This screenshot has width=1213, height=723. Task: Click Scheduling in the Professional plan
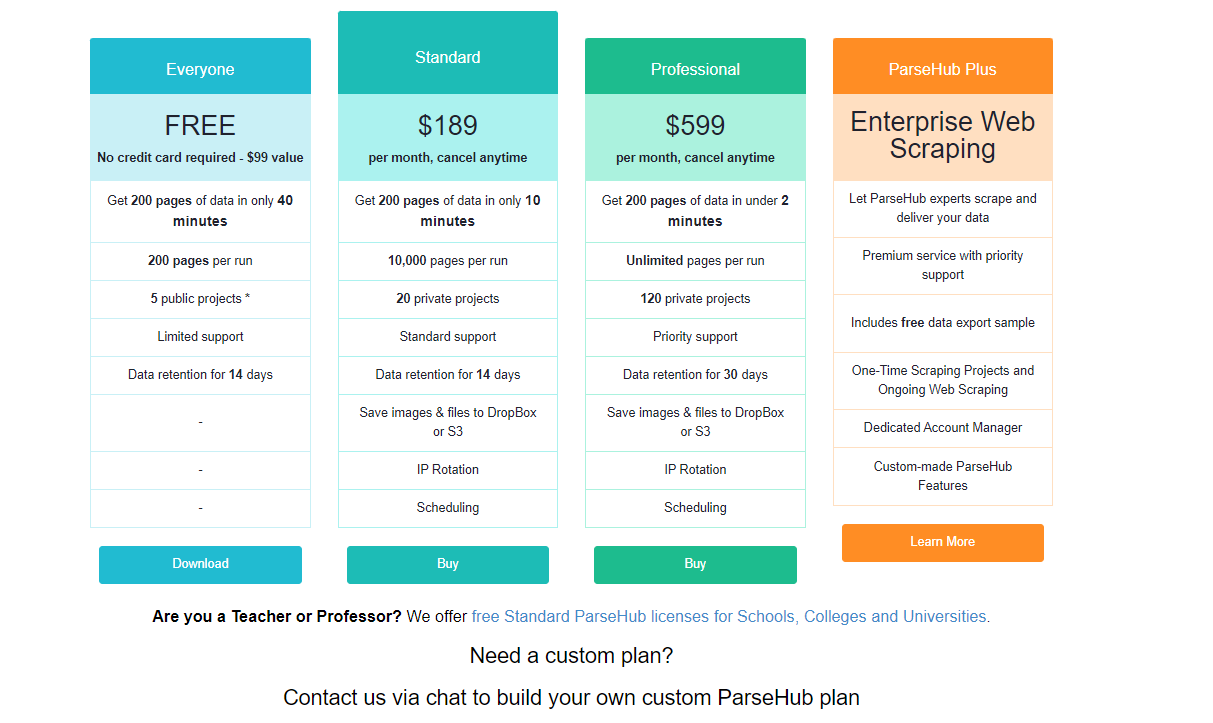click(x=695, y=508)
